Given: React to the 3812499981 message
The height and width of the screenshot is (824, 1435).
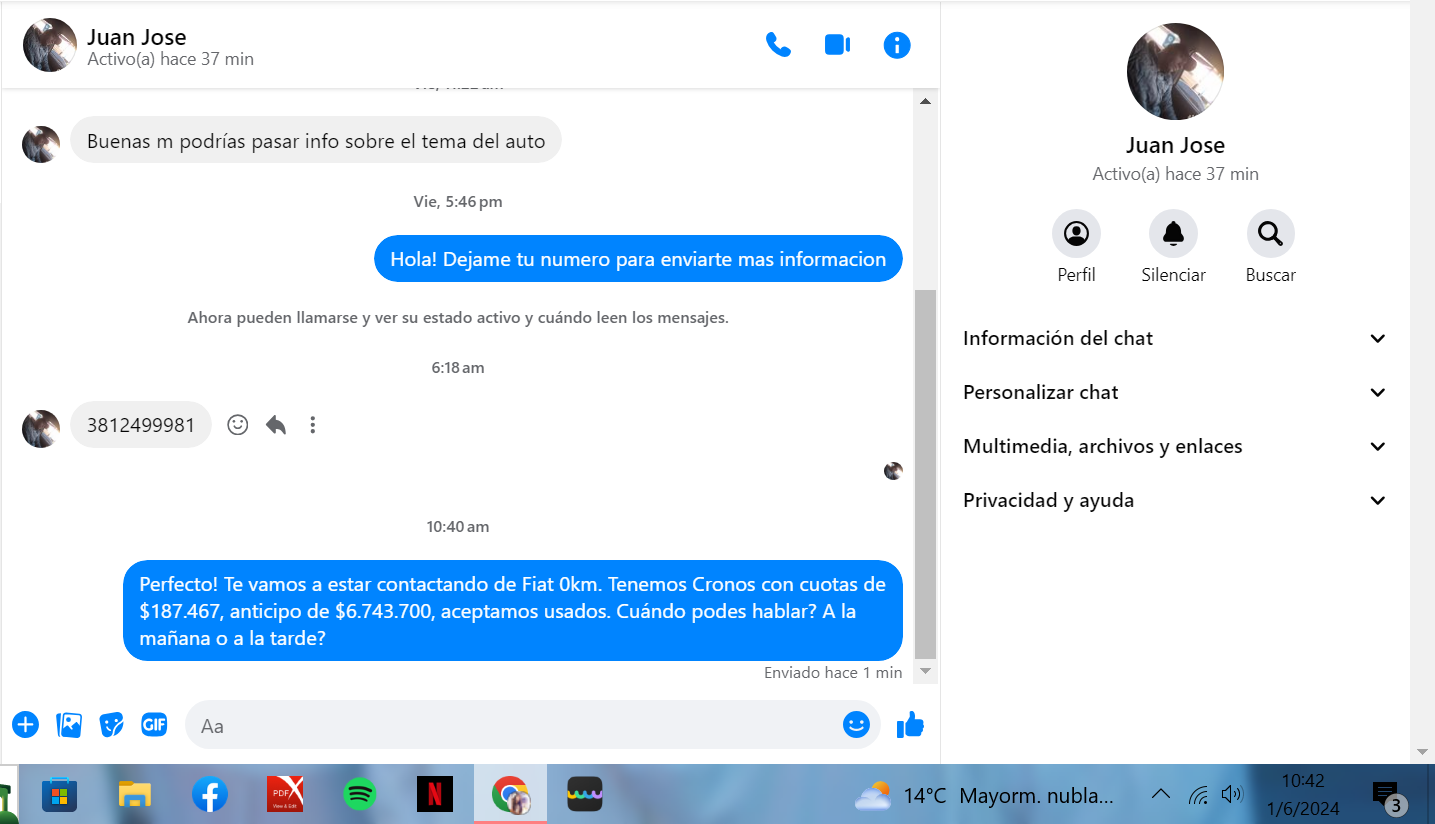Looking at the screenshot, I should pos(238,425).
